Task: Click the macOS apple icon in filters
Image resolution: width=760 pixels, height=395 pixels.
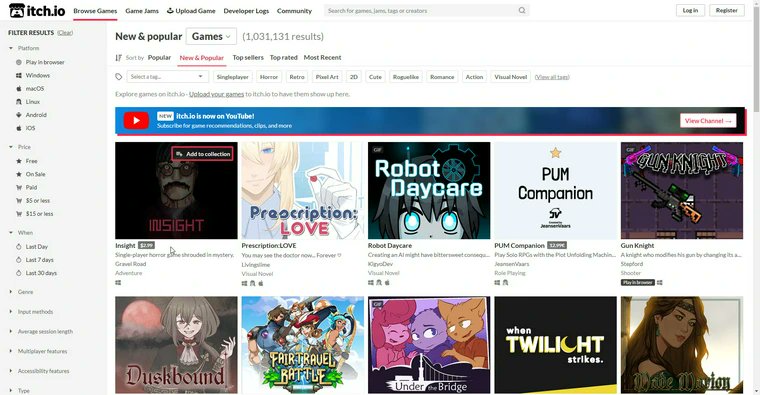Action: [19, 89]
